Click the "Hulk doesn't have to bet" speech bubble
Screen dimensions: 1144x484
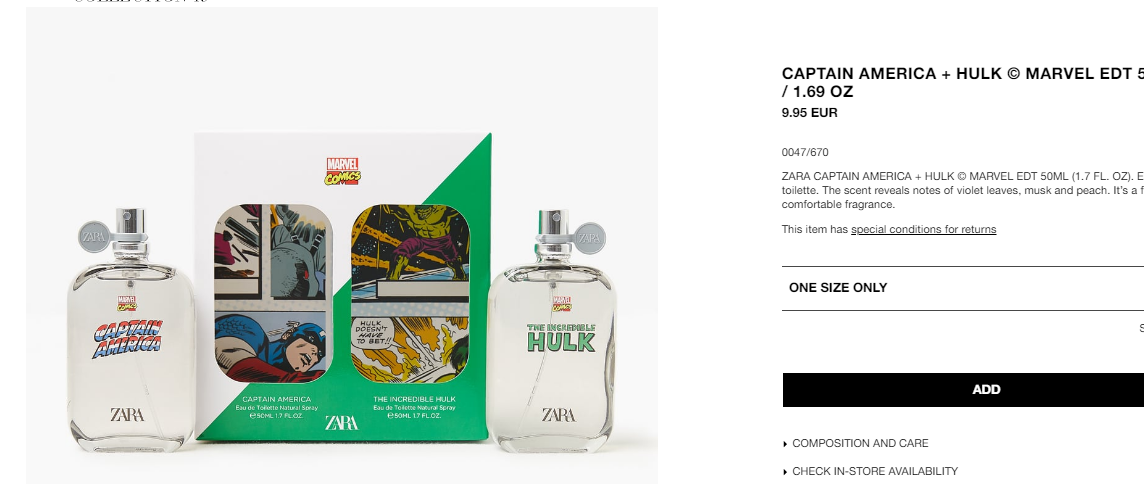click(x=375, y=334)
